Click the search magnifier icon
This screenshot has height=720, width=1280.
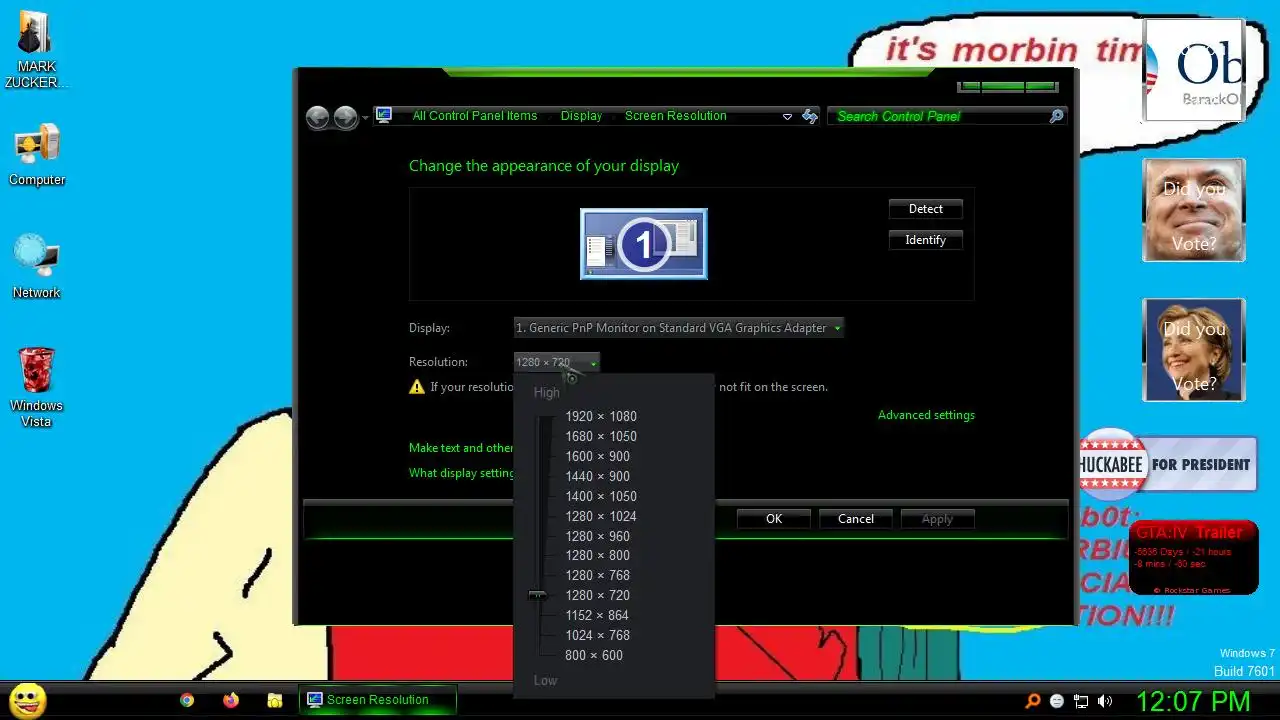coord(1056,117)
